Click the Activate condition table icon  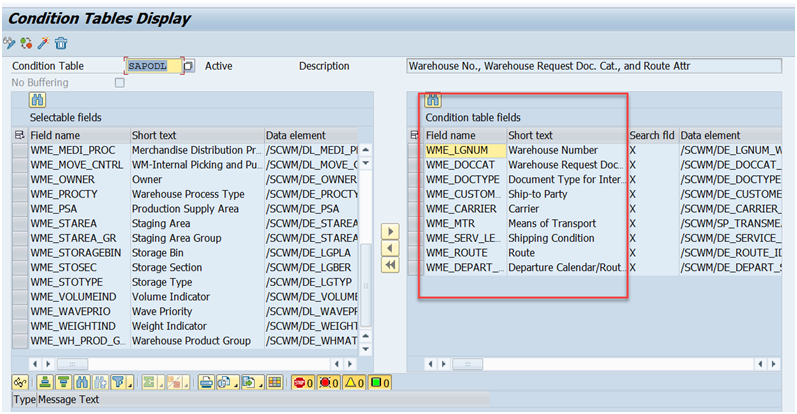[26, 43]
